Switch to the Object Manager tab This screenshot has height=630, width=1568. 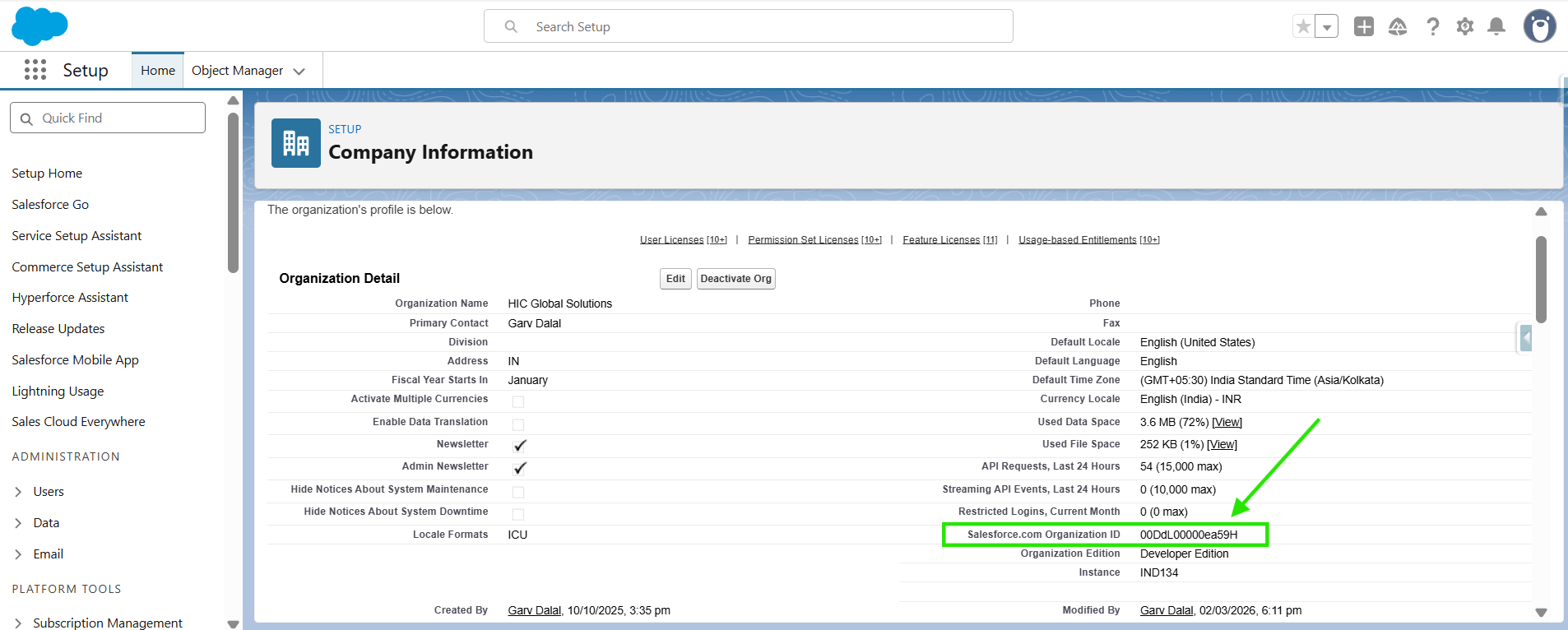coord(238,71)
